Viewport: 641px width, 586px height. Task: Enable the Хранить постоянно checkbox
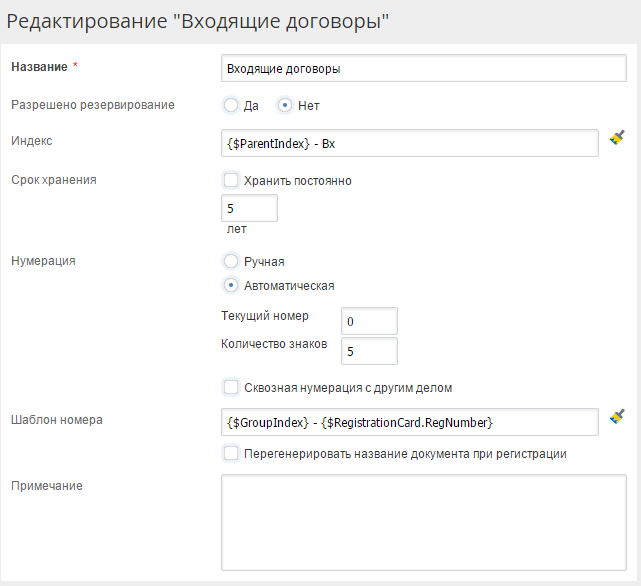(231, 181)
